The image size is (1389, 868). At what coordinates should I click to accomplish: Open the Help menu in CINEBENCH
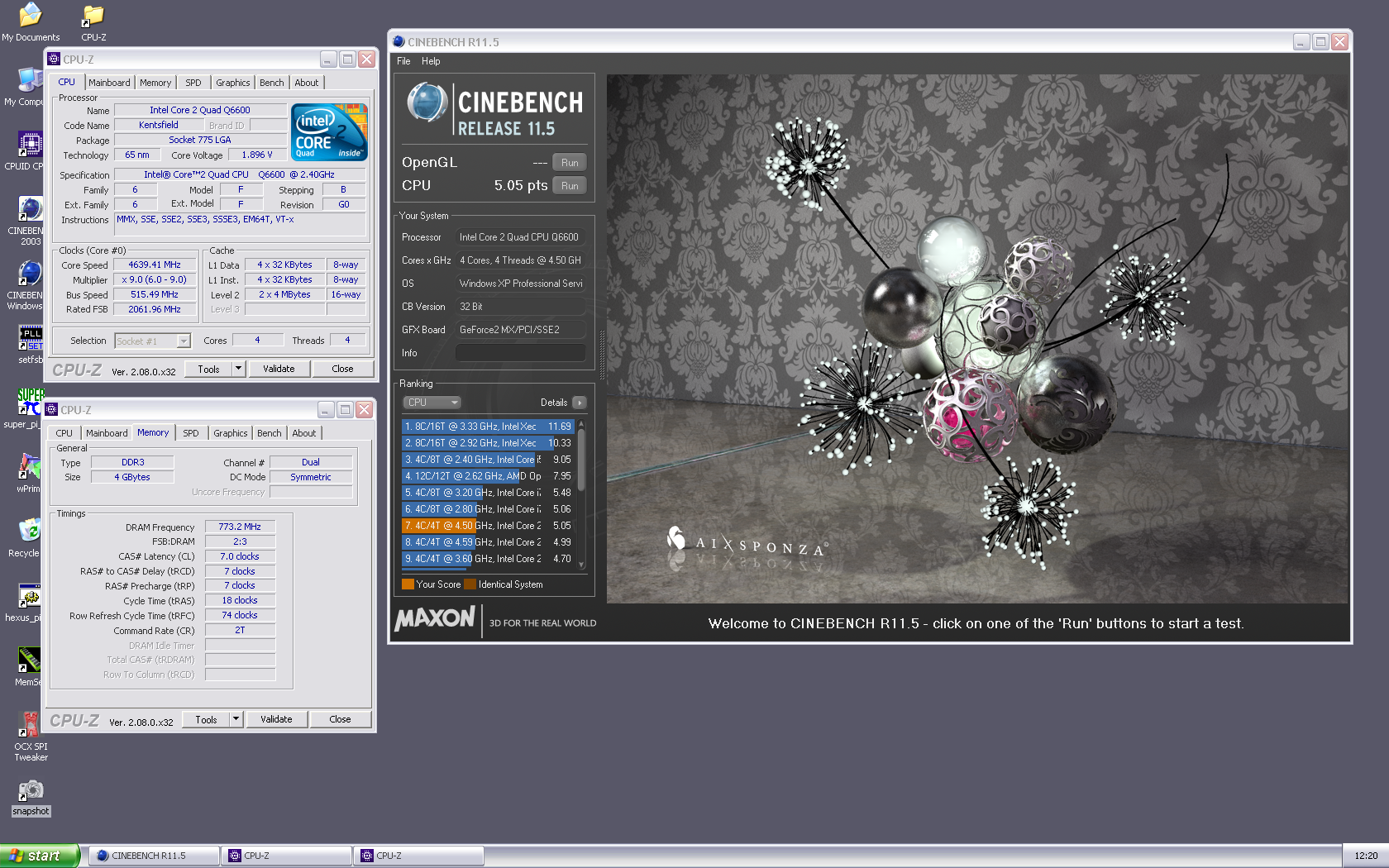pos(431,61)
